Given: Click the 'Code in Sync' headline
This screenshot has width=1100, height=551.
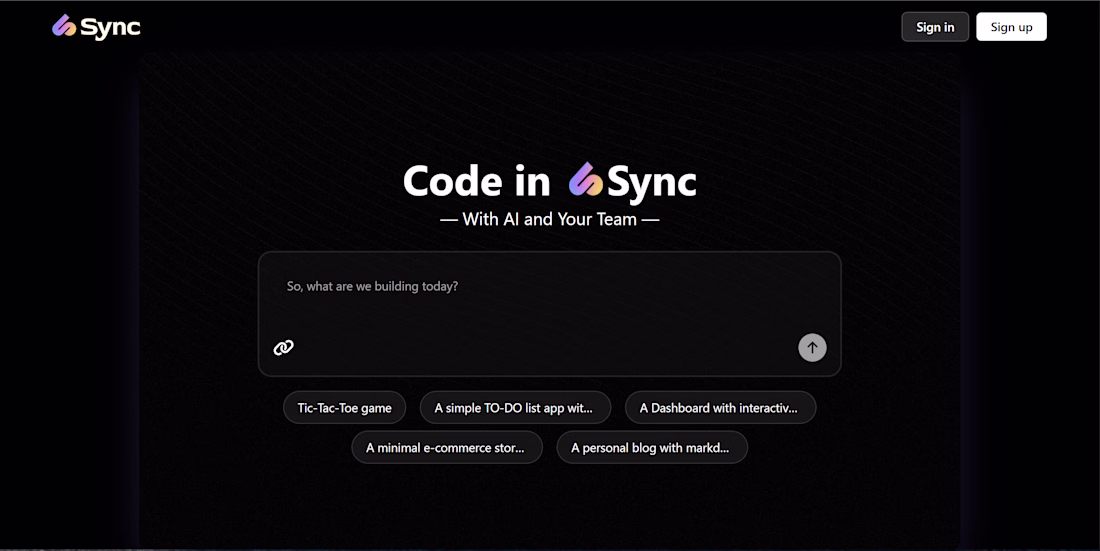Looking at the screenshot, I should [x=549, y=181].
